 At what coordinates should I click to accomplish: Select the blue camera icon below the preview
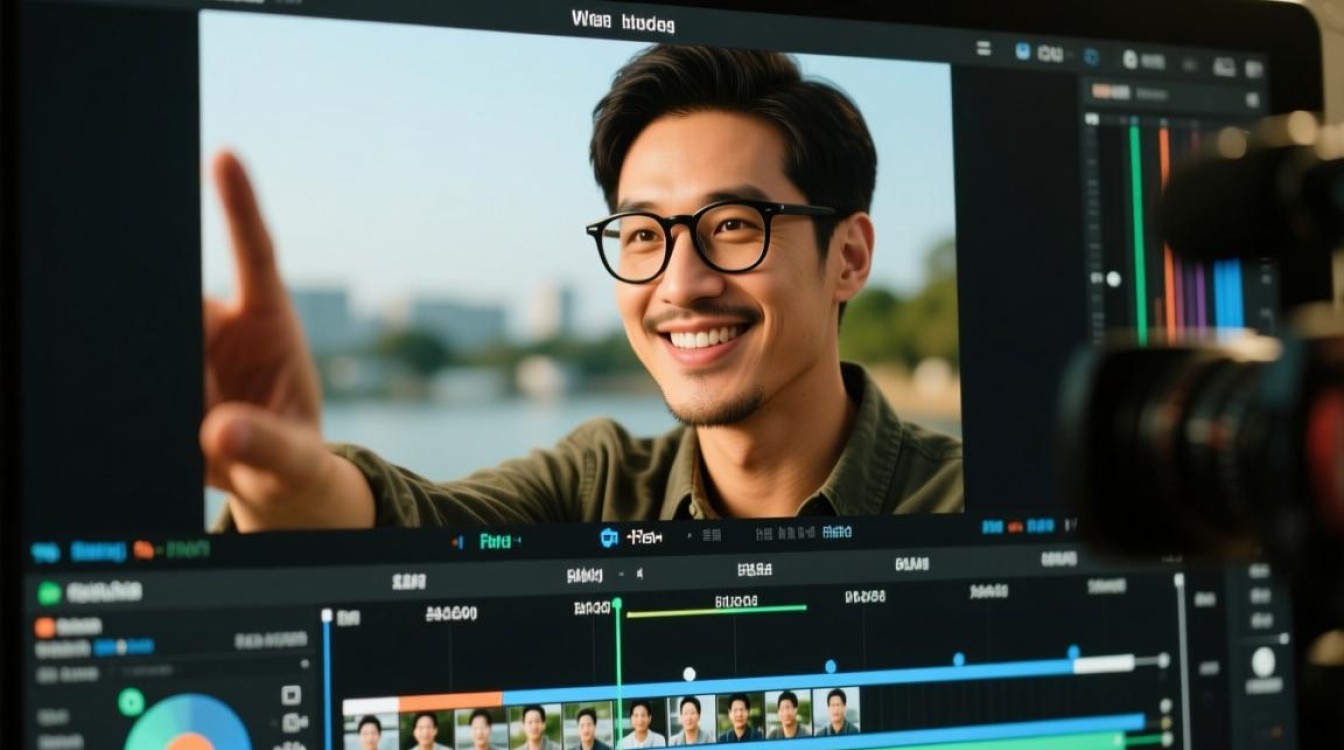coord(609,538)
